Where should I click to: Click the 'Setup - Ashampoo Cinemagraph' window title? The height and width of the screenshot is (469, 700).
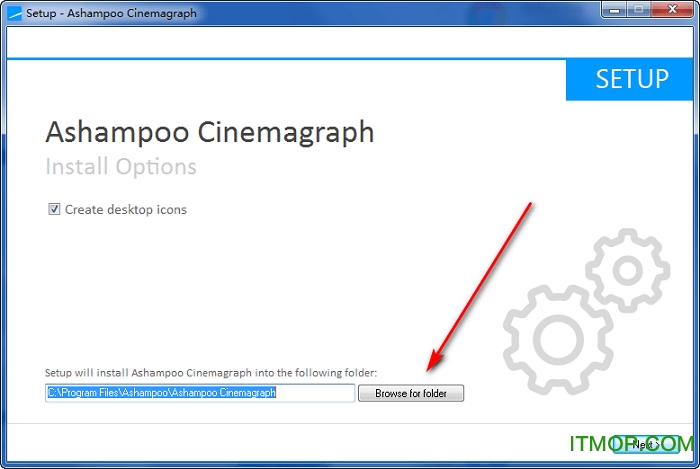111,13
